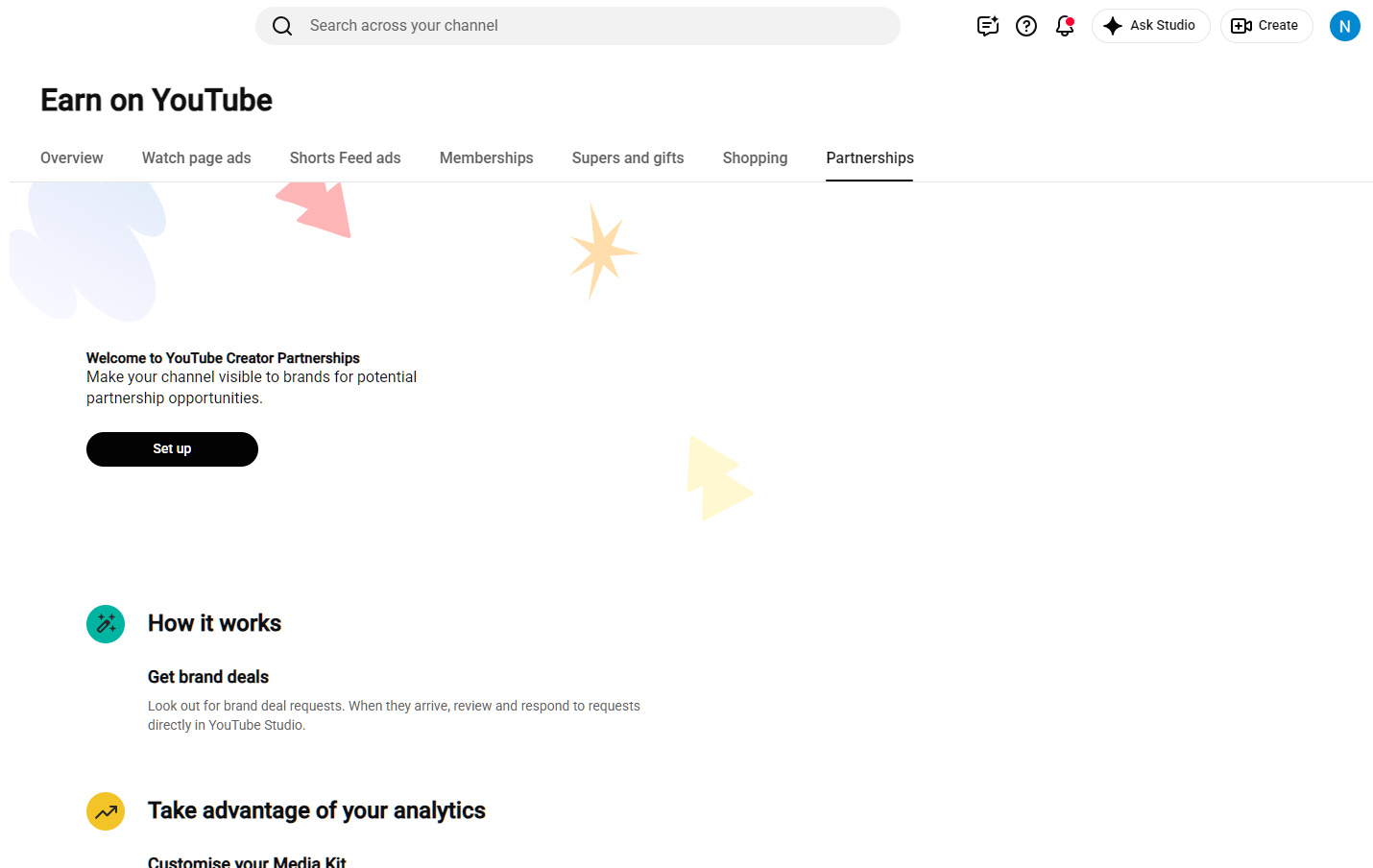Click the analytics trending arrow icon
The image size is (1373, 868).
coord(106,811)
